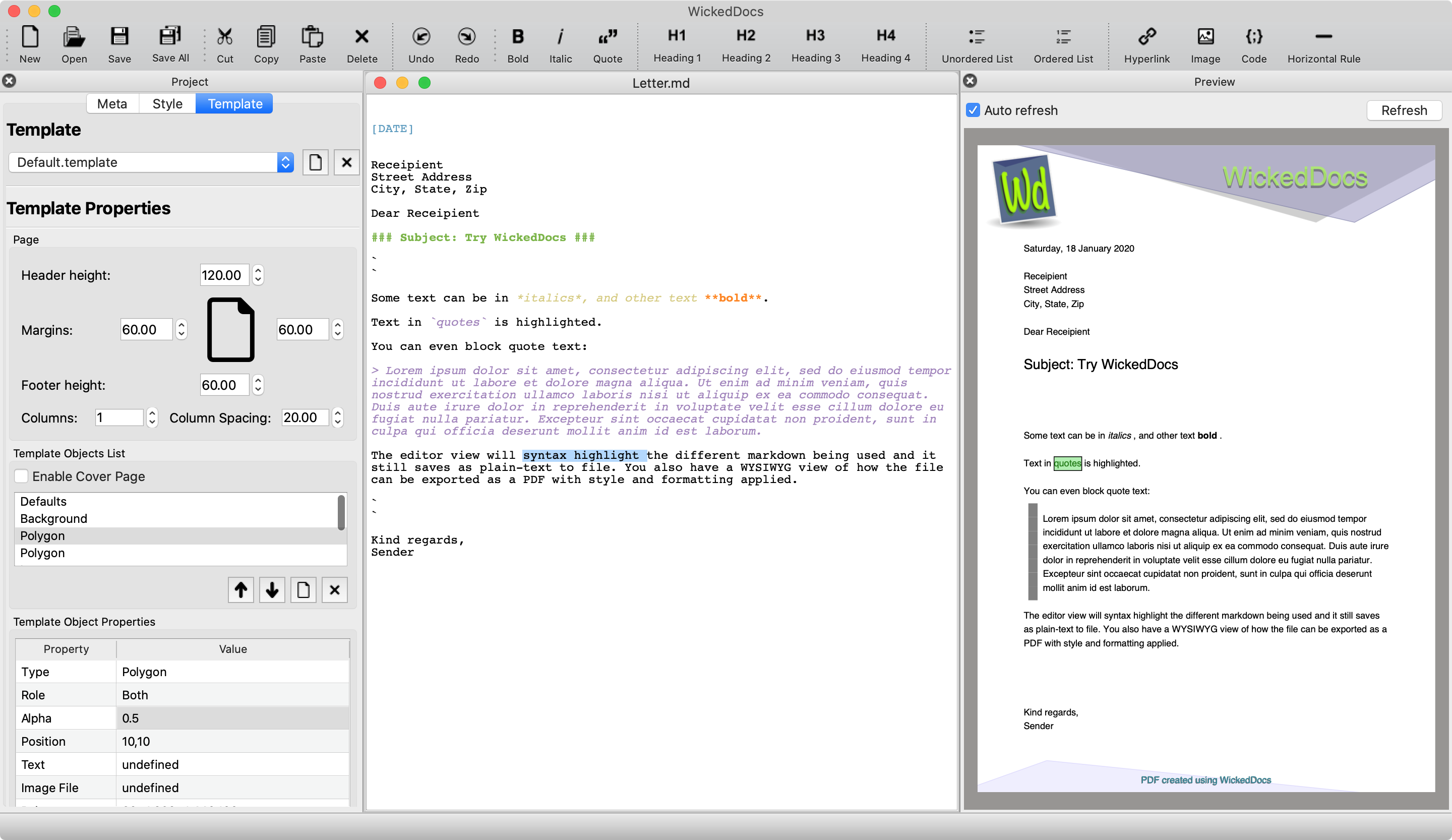Click the Header height stepper arrows
1452x840 pixels.
click(x=258, y=275)
